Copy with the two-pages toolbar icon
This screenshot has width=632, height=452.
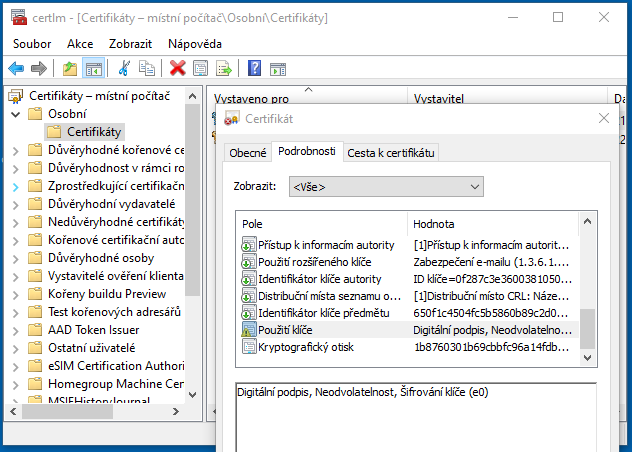point(147,68)
